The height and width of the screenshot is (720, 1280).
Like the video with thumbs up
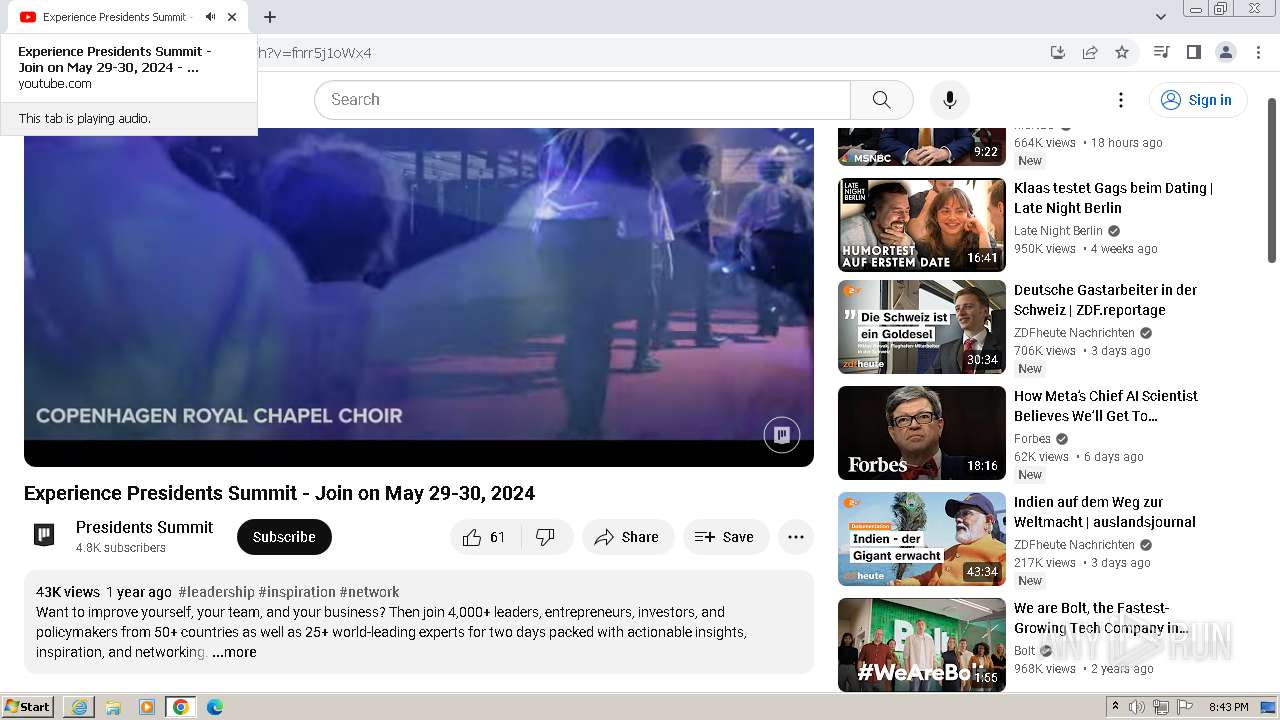click(484, 537)
